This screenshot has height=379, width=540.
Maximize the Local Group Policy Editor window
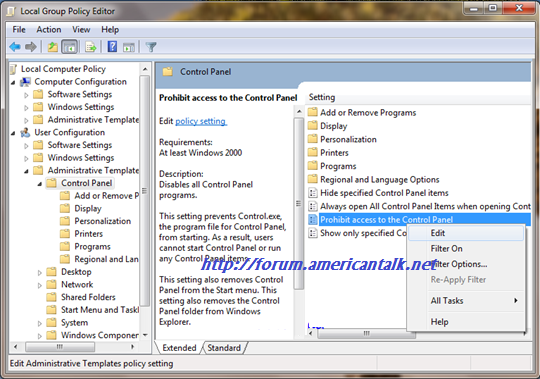(x=493, y=8)
